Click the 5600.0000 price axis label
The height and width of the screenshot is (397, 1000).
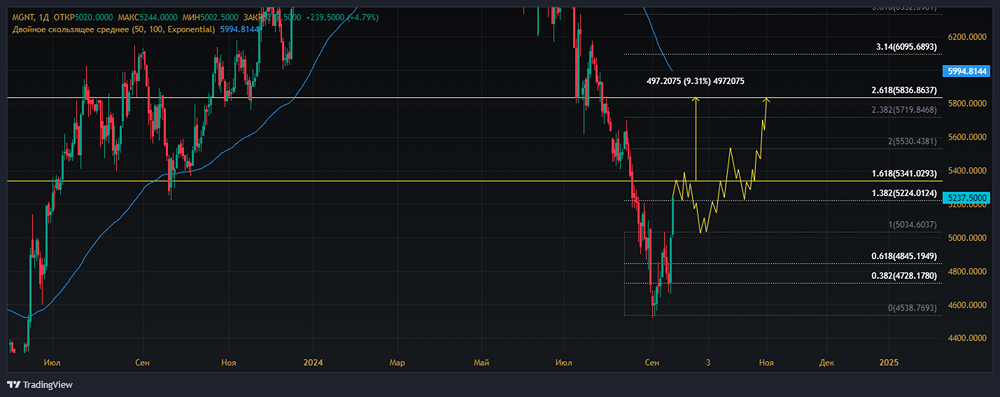(967, 137)
